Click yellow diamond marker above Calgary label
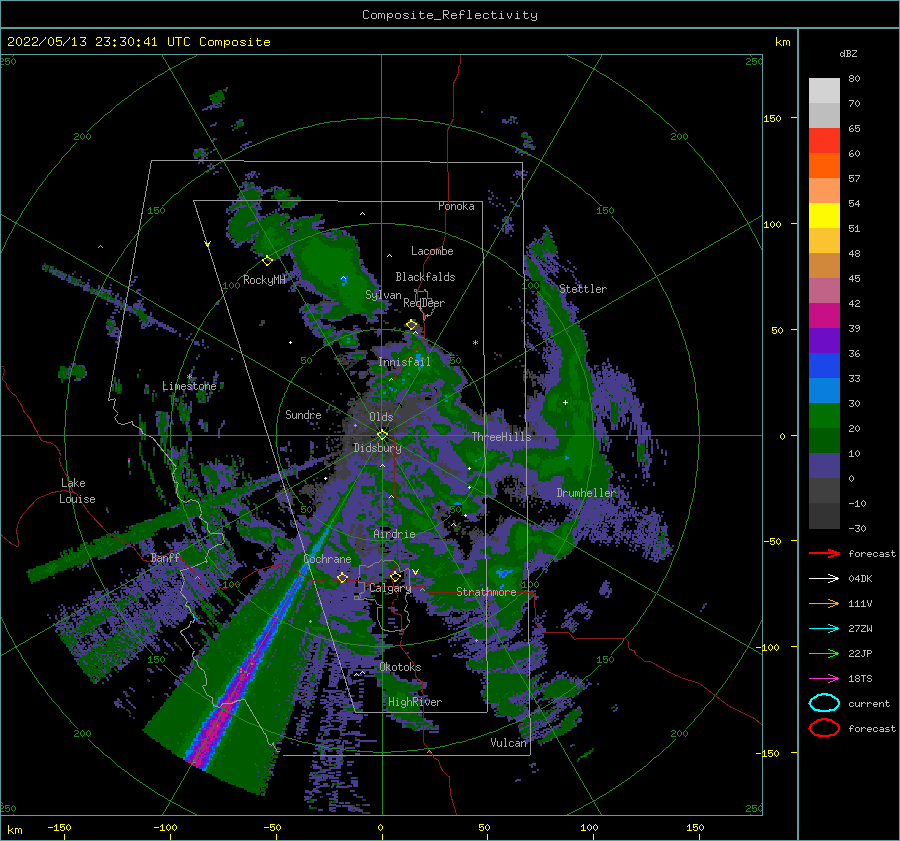This screenshot has height=841, width=900. 395,576
